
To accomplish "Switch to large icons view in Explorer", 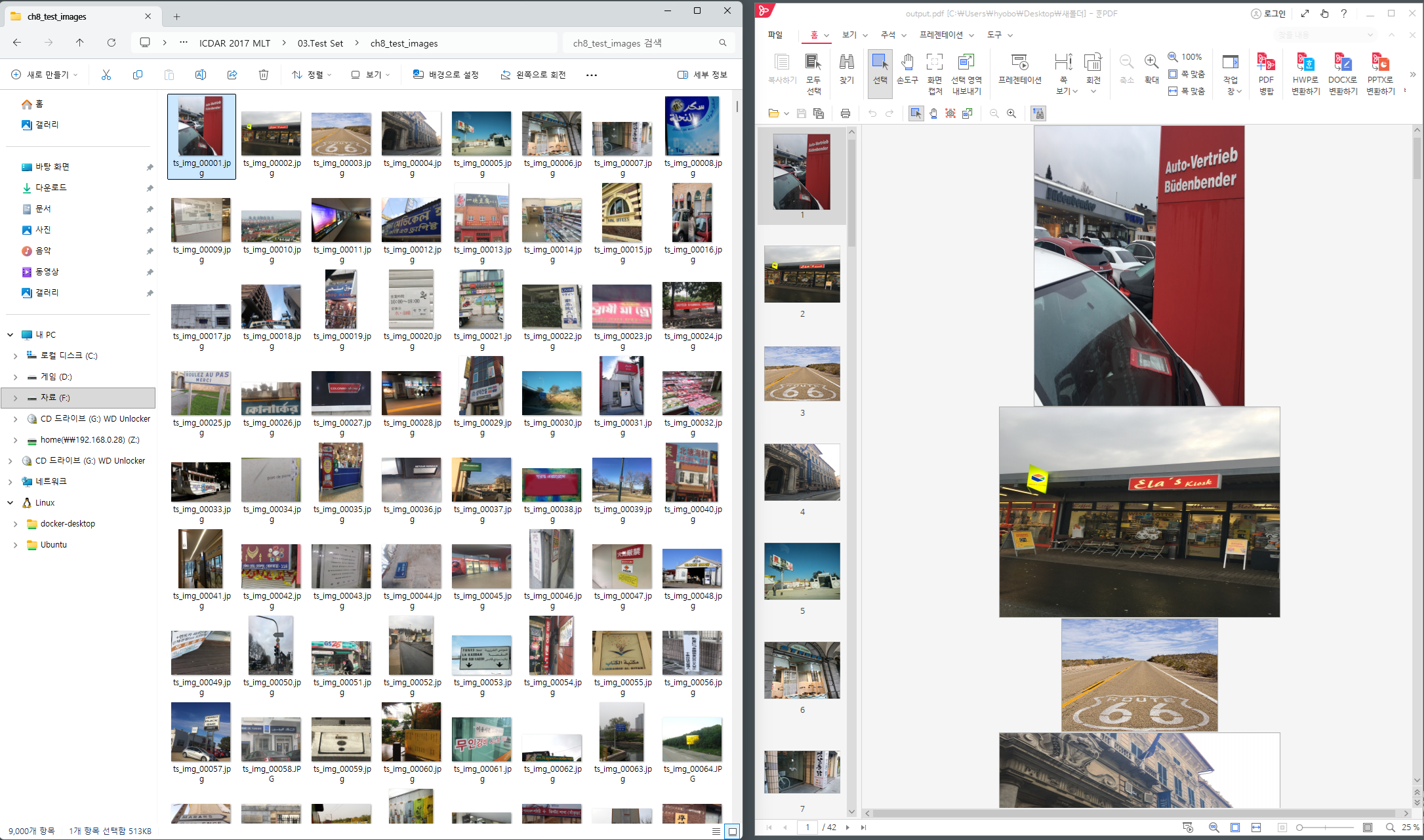I will 733,831.
